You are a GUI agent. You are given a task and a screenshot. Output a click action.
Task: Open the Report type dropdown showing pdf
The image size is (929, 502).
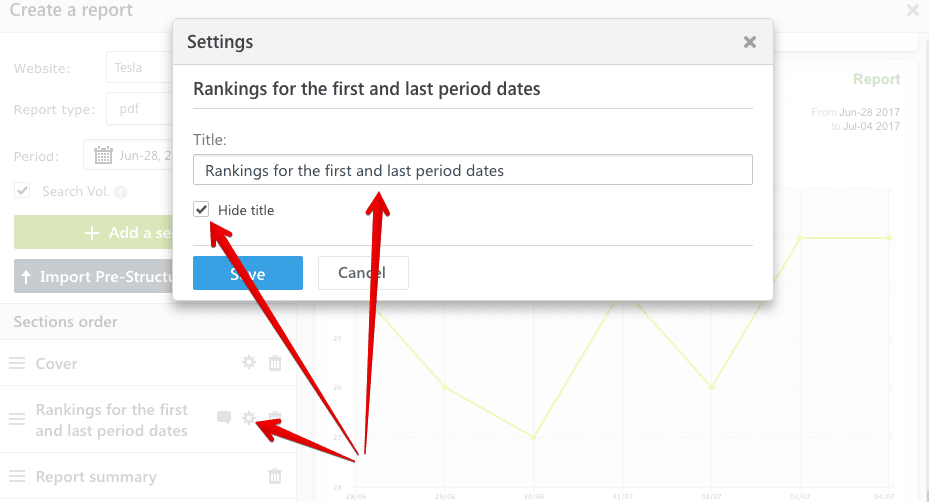coord(140,109)
